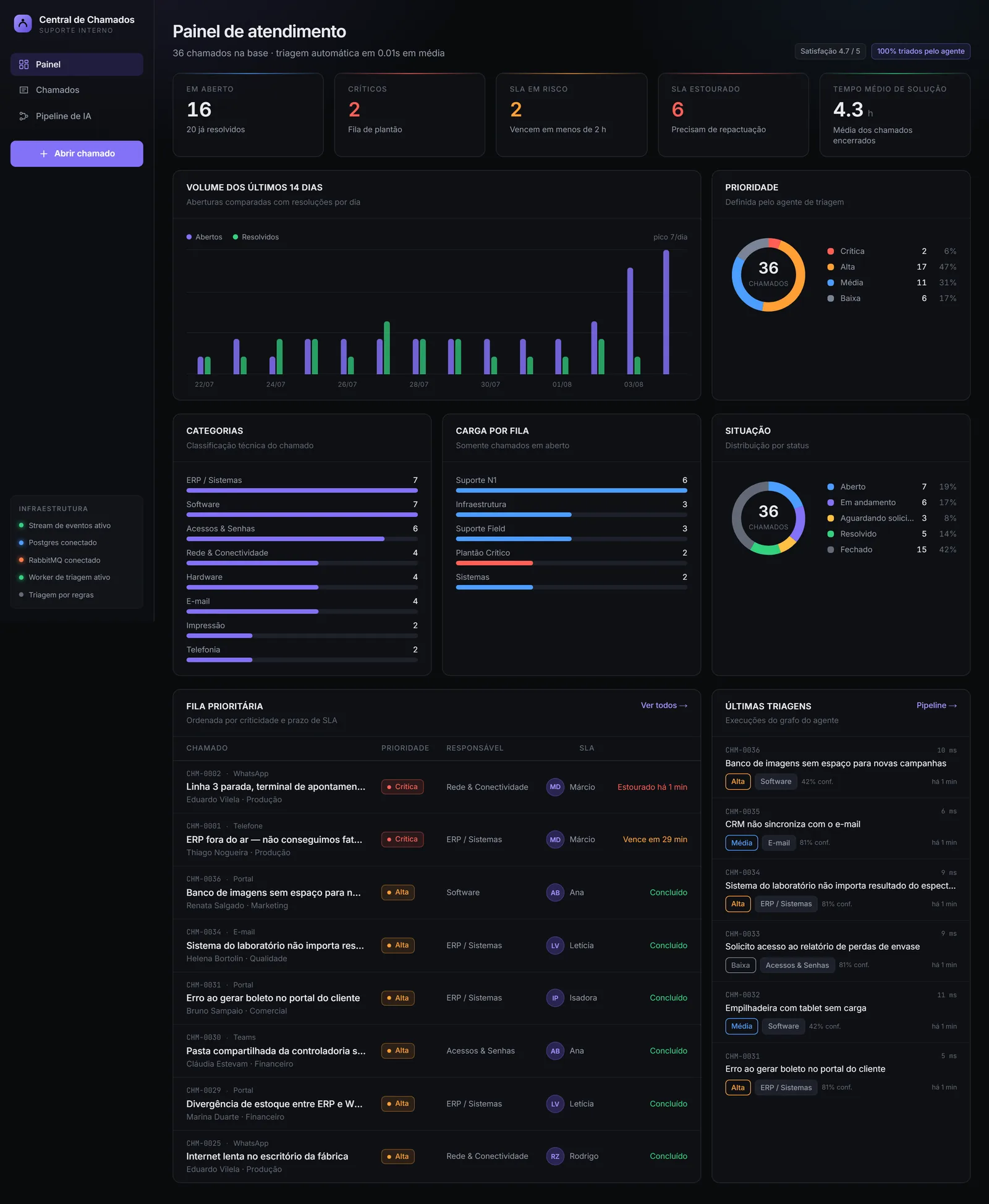Go to Pipeline de IA page
Screen dimensions: 989x1204
click(x=77, y=116)
